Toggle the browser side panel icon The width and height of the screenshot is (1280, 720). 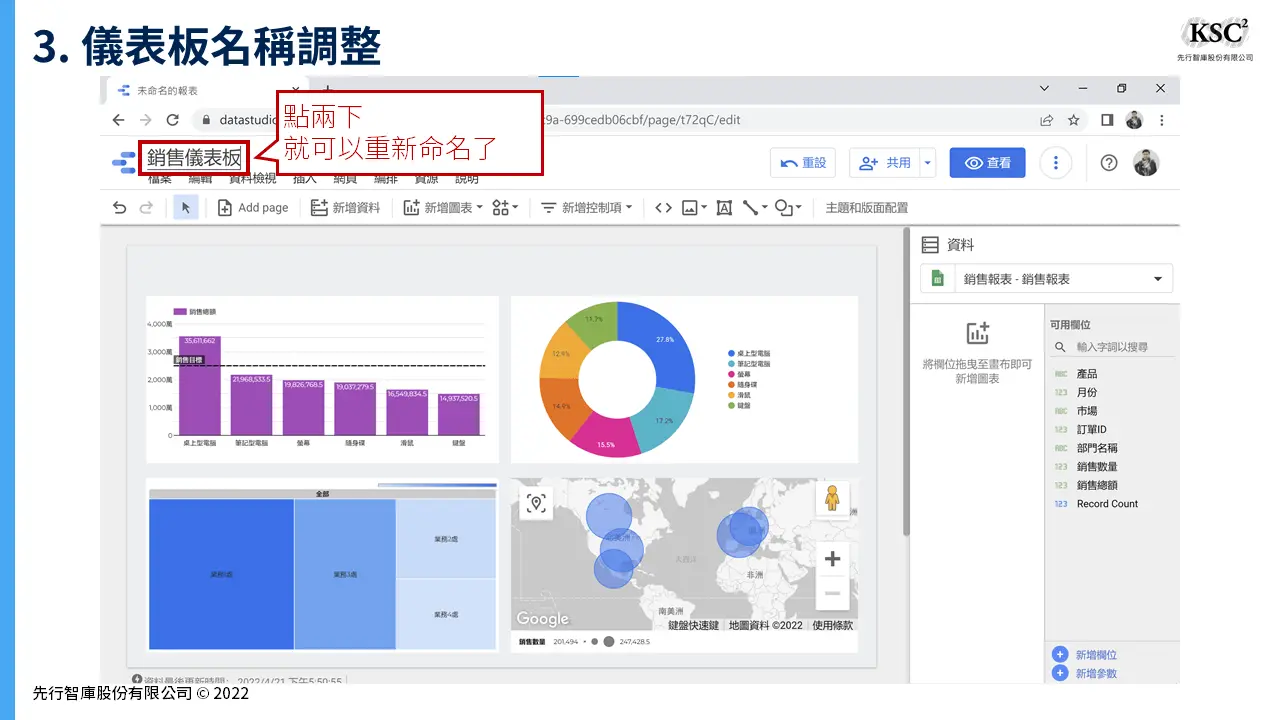click(x=1107, y=120)
